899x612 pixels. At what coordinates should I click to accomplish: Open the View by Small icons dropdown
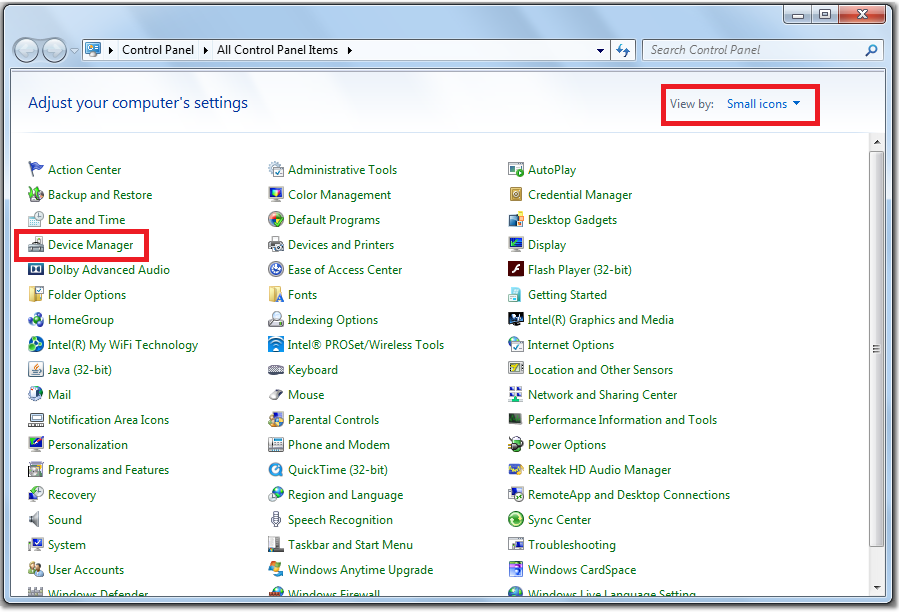coord(763,104)
